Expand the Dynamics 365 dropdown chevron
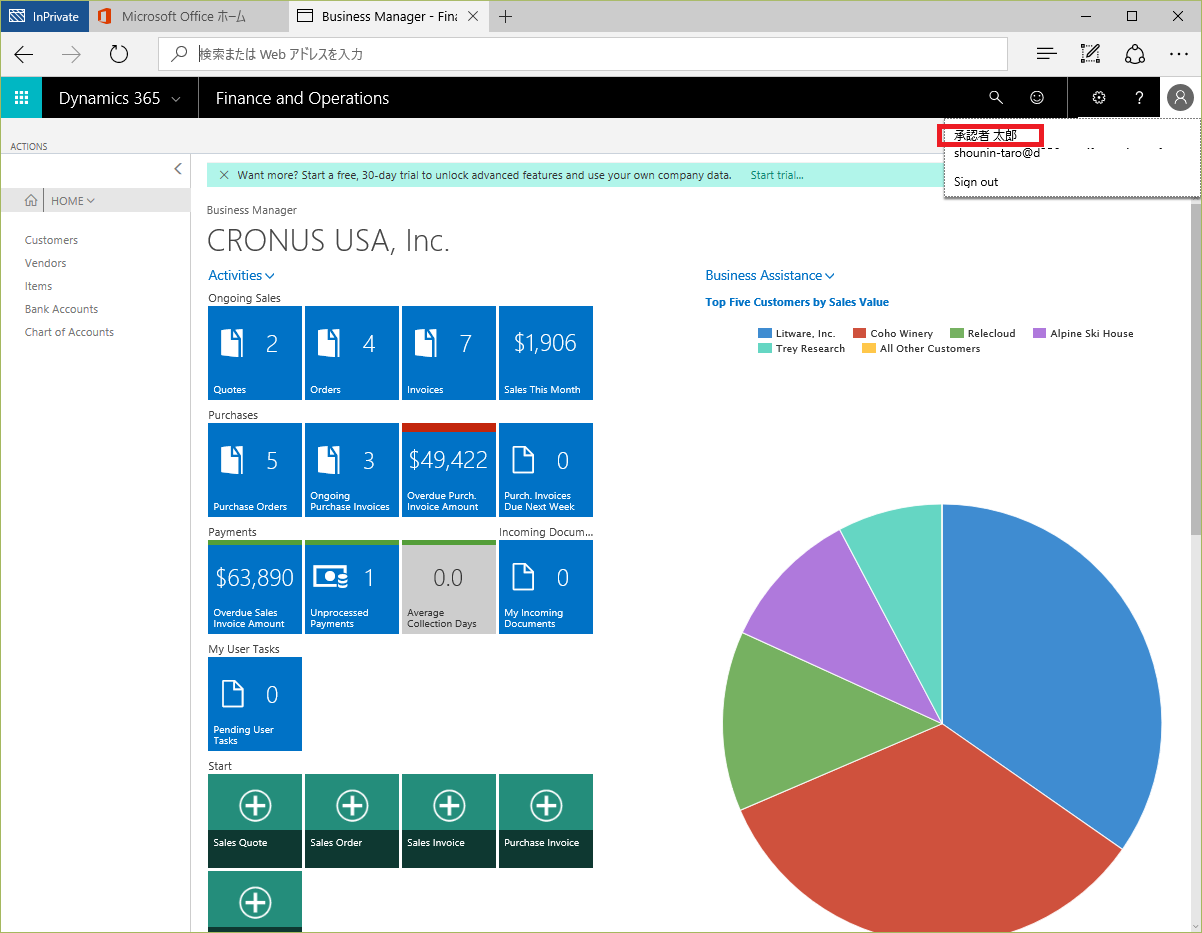 point(176,99)
